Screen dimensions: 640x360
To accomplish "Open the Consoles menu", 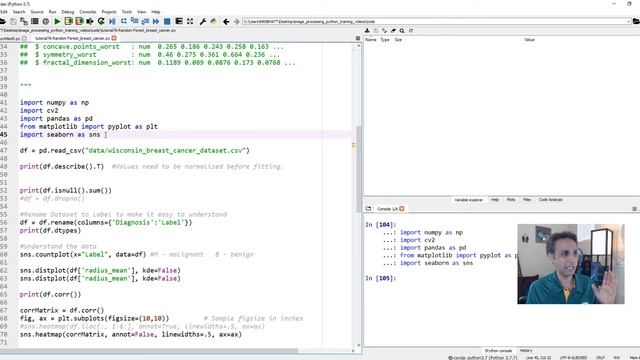I will 88,12.
